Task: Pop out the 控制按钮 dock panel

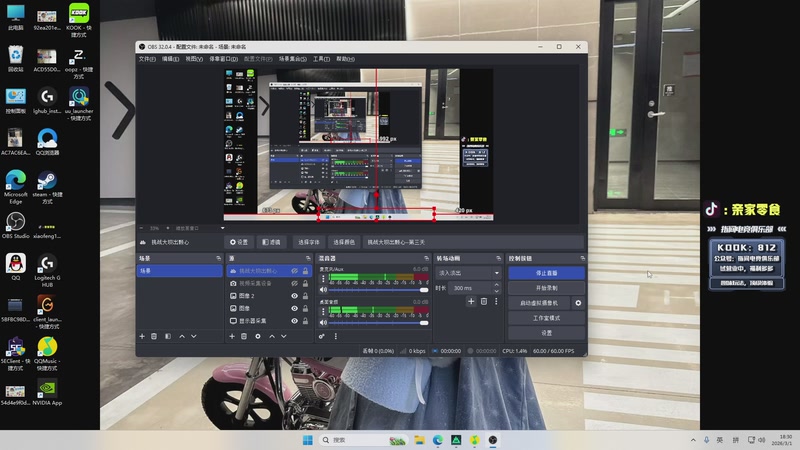Action: pyautogui.click(x=582, y=259)
